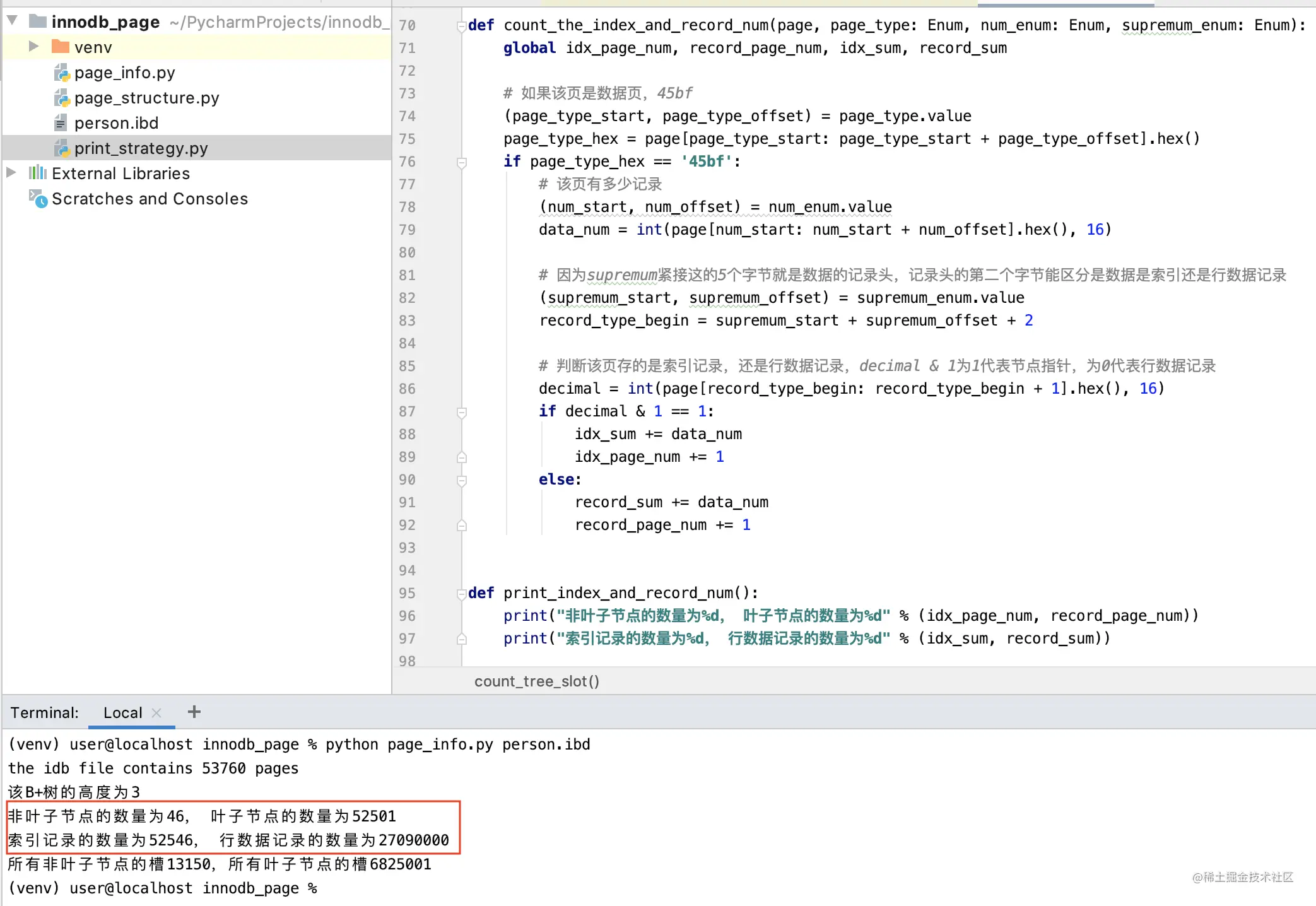
Task: Click the '45bf' string literal
Action: click(x=706, y=162)
